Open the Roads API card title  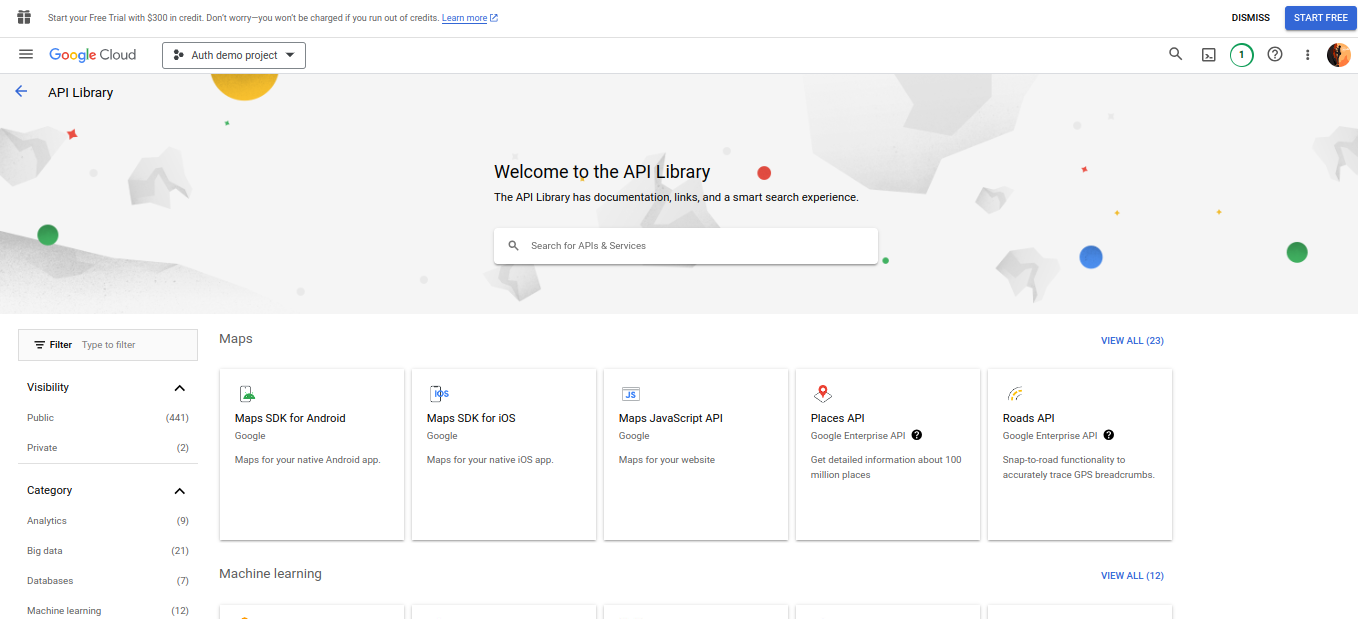(x=1029, y=418)
